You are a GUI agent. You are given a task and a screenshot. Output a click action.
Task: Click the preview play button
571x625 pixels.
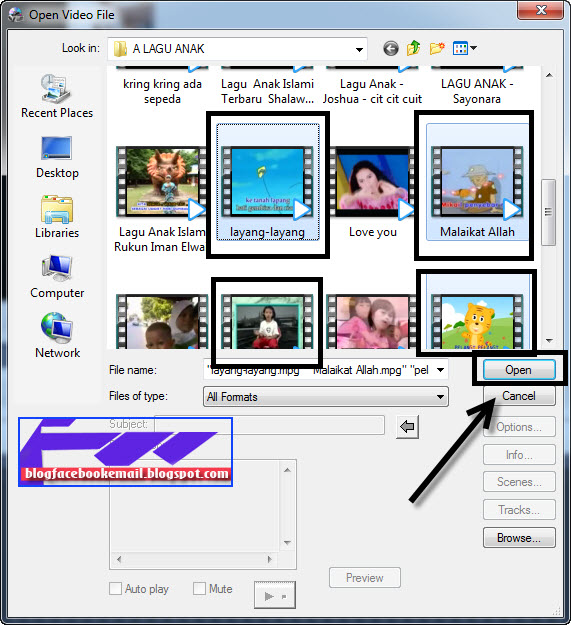tap(275, 595)
